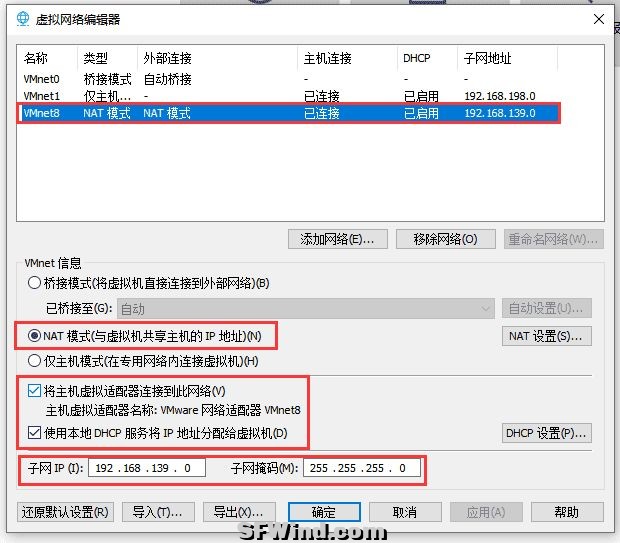Close the 虚拟网络编辑器 dialog

(599, 19)
